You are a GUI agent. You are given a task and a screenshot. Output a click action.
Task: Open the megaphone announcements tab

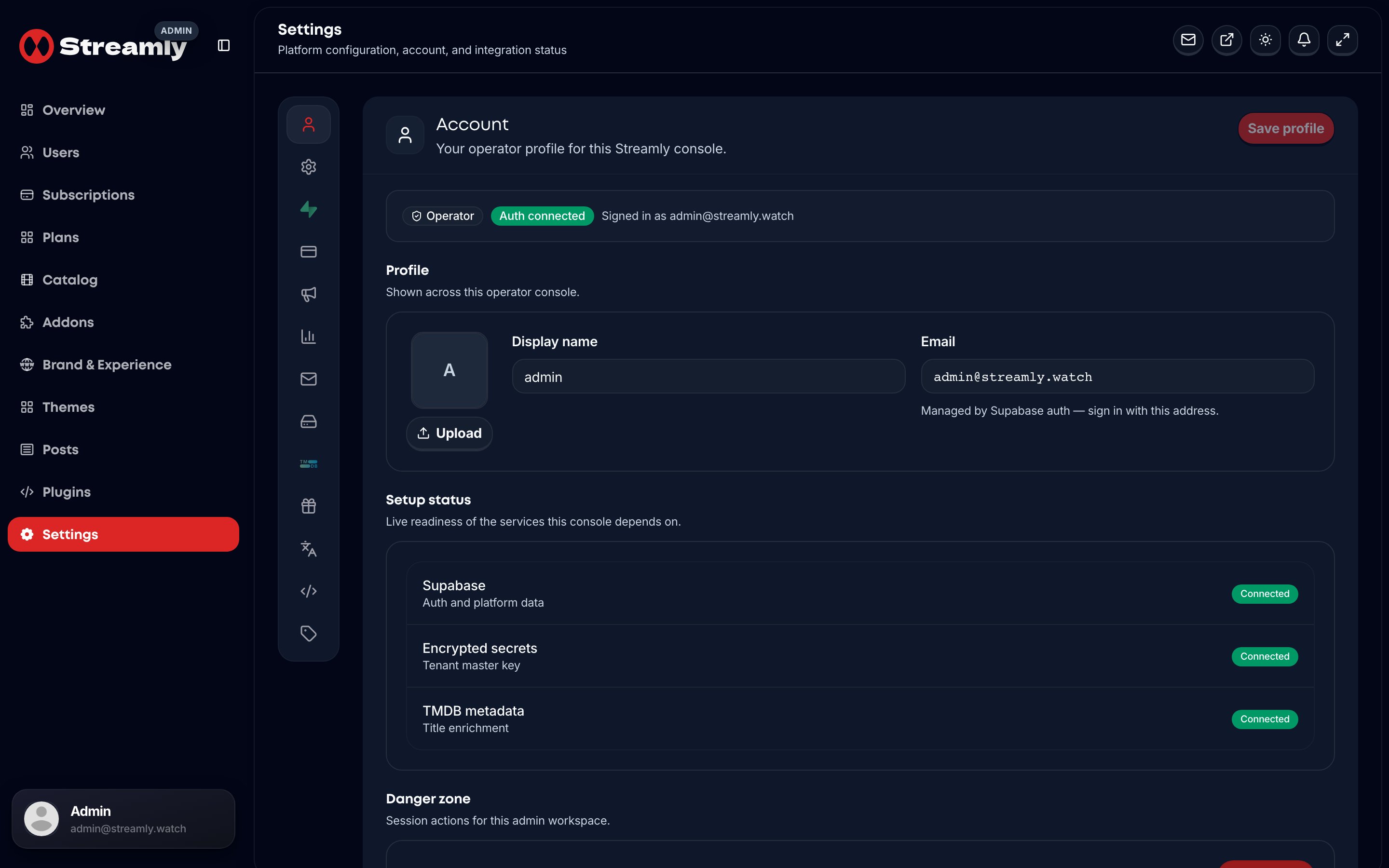(308, 295)
